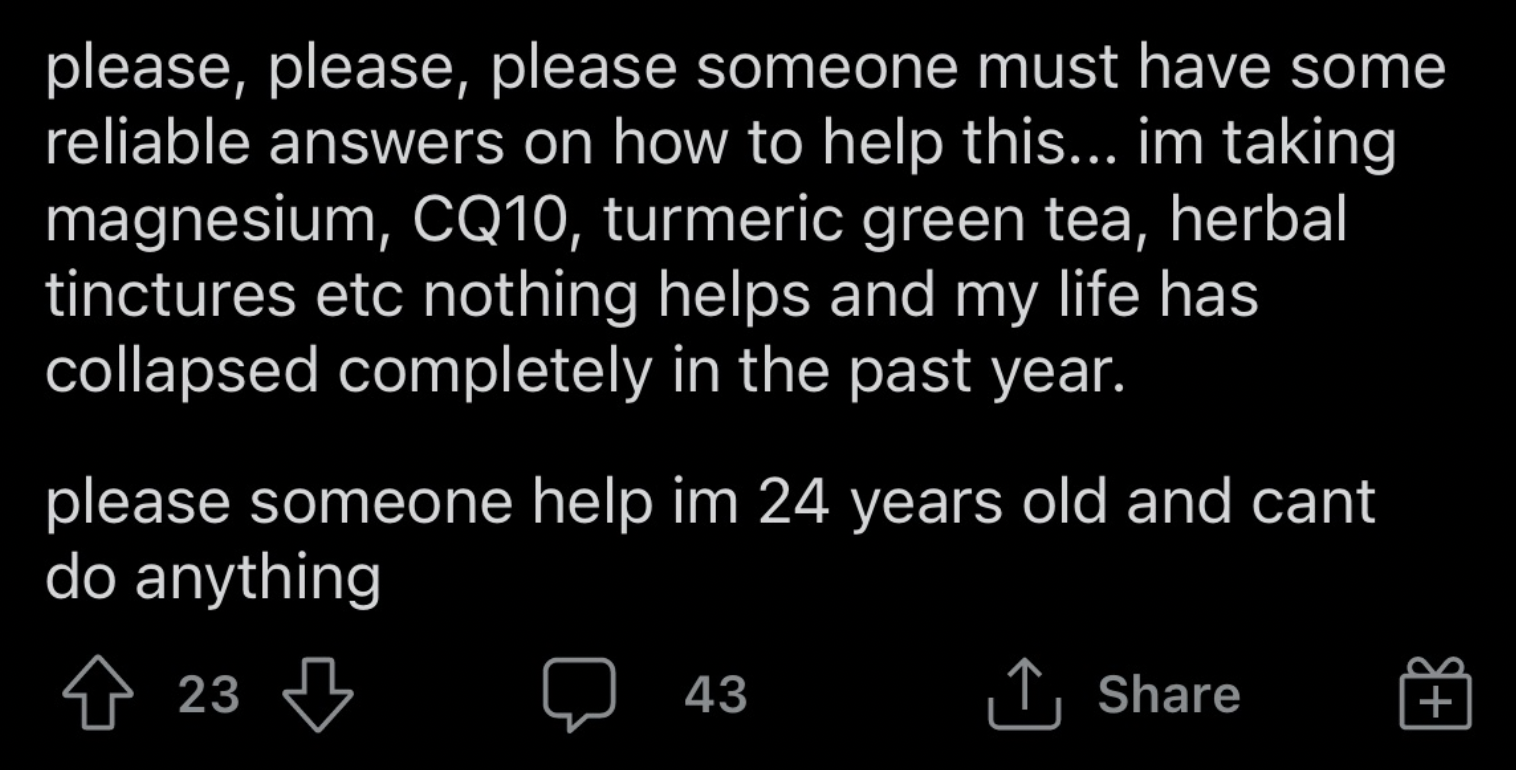Click the word 'CQ10' in the post
1516x770 pixels.
[487, 218]
